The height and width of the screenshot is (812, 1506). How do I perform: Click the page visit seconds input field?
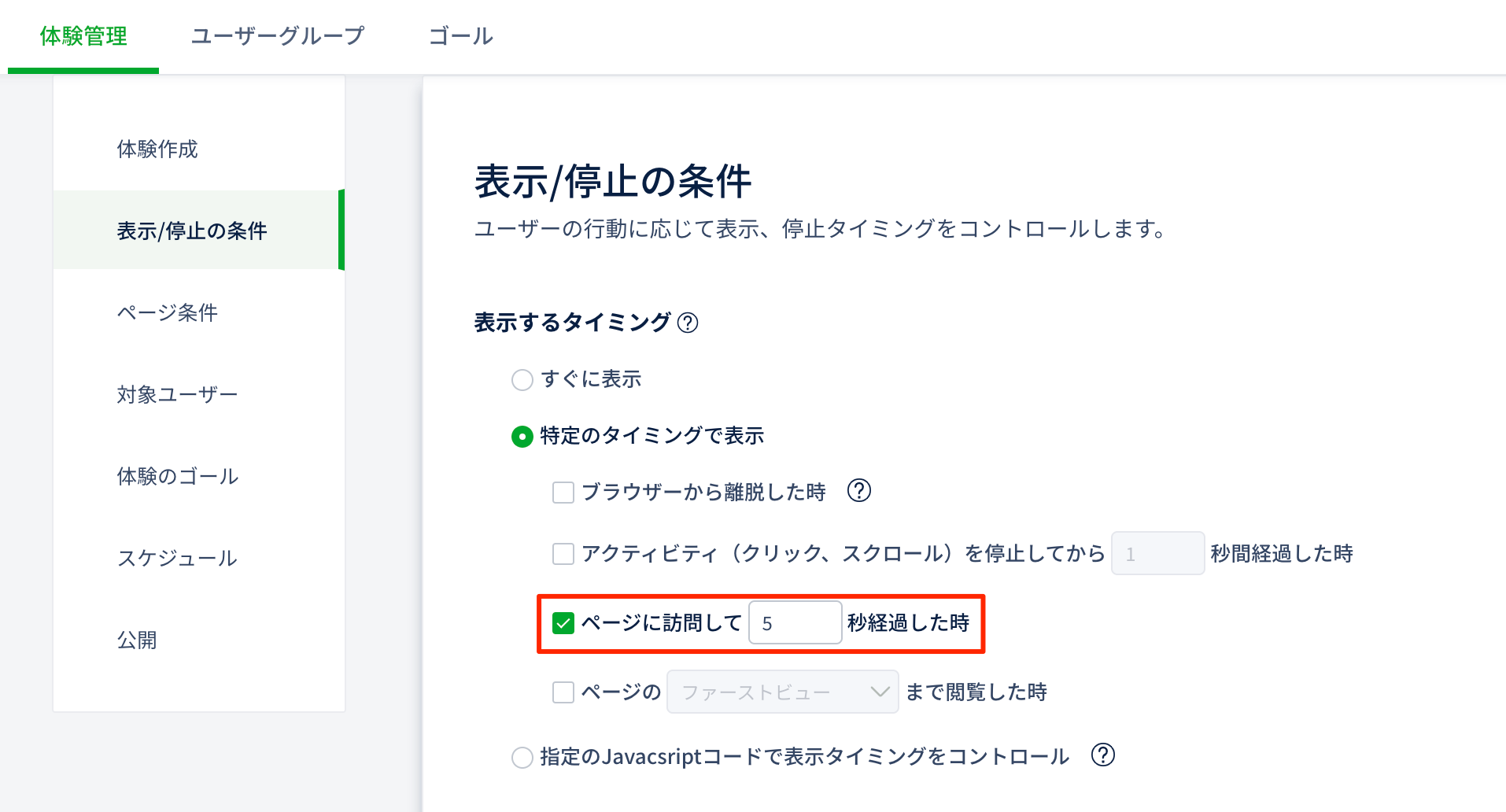[795, 623]
